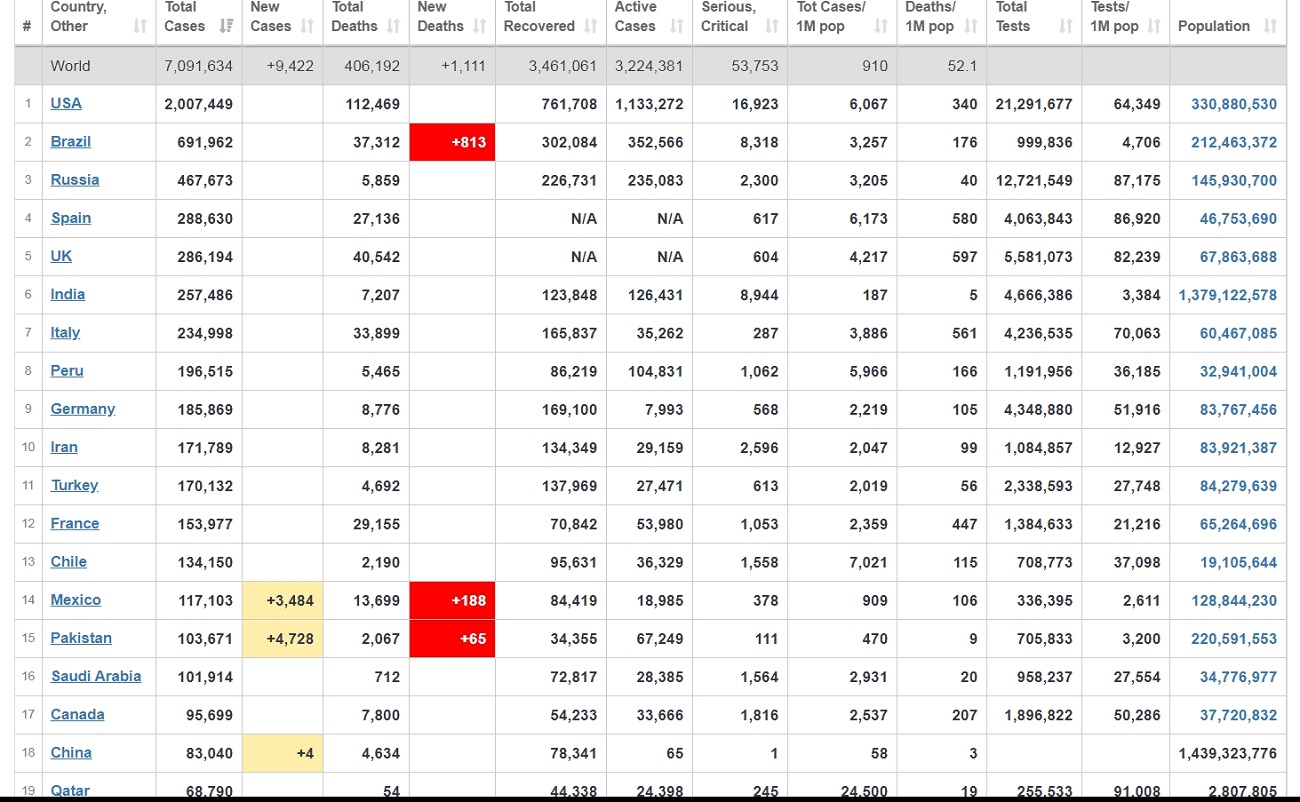Viewport: 1300px width, 802px height.
Task: Open the Spain country link
Action: coord(71,217)
